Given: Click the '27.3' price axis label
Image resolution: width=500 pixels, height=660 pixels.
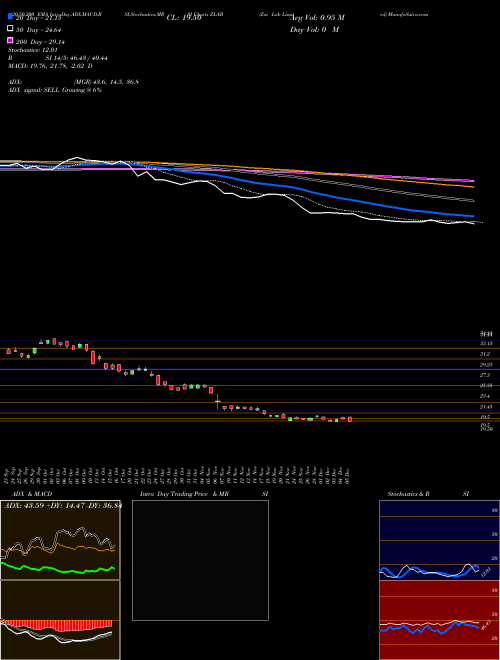Looking at the screenshot, I should point(486,375).
